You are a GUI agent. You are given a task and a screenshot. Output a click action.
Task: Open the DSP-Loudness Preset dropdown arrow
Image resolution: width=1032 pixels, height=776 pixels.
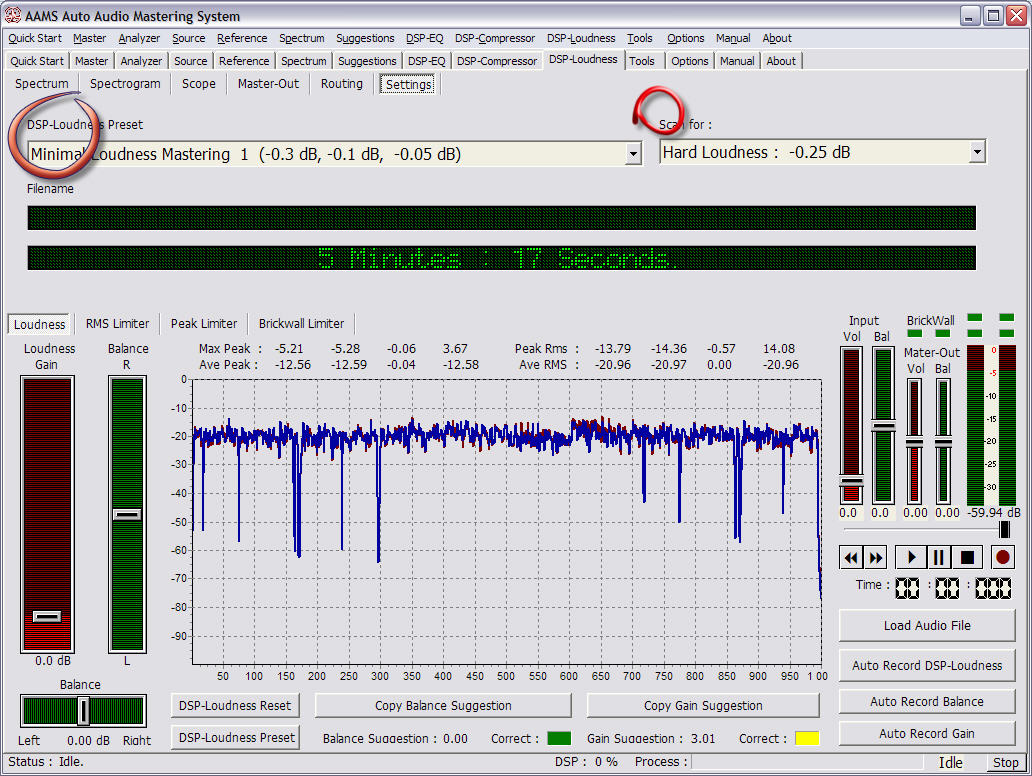pyautogui.click(x=632, y=154)
